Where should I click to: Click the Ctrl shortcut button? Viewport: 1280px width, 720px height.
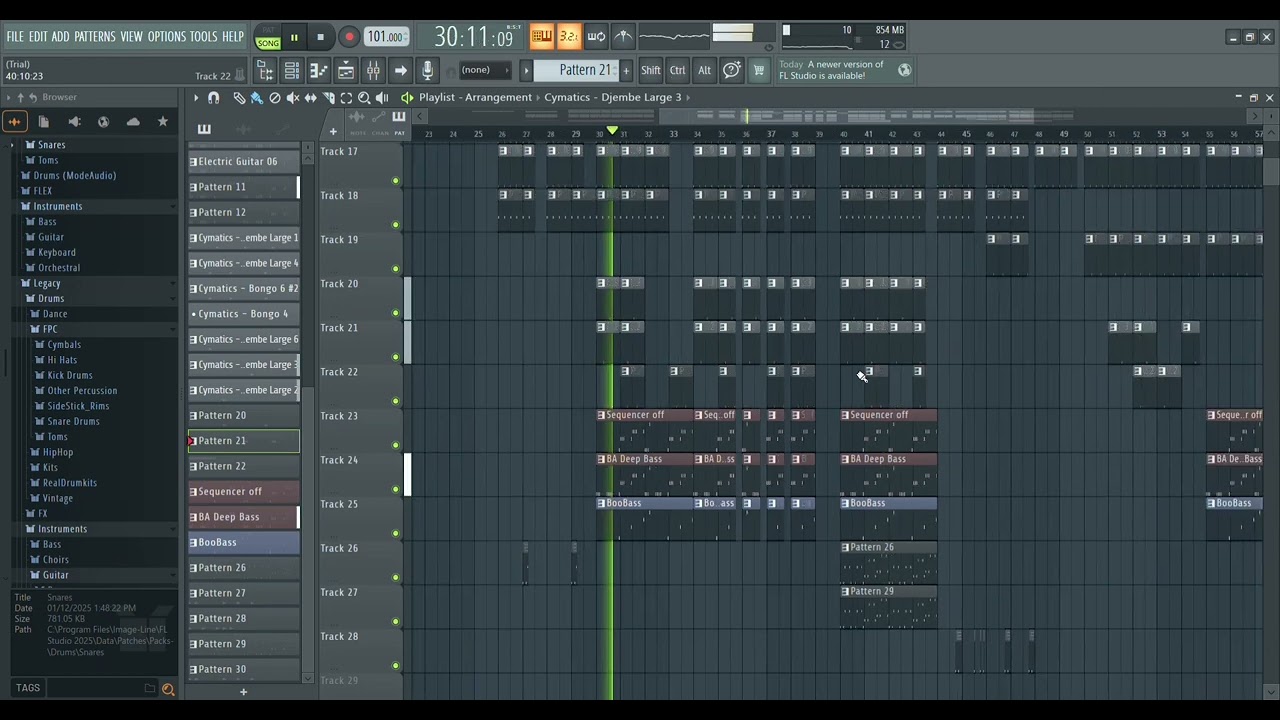point(678,70)
